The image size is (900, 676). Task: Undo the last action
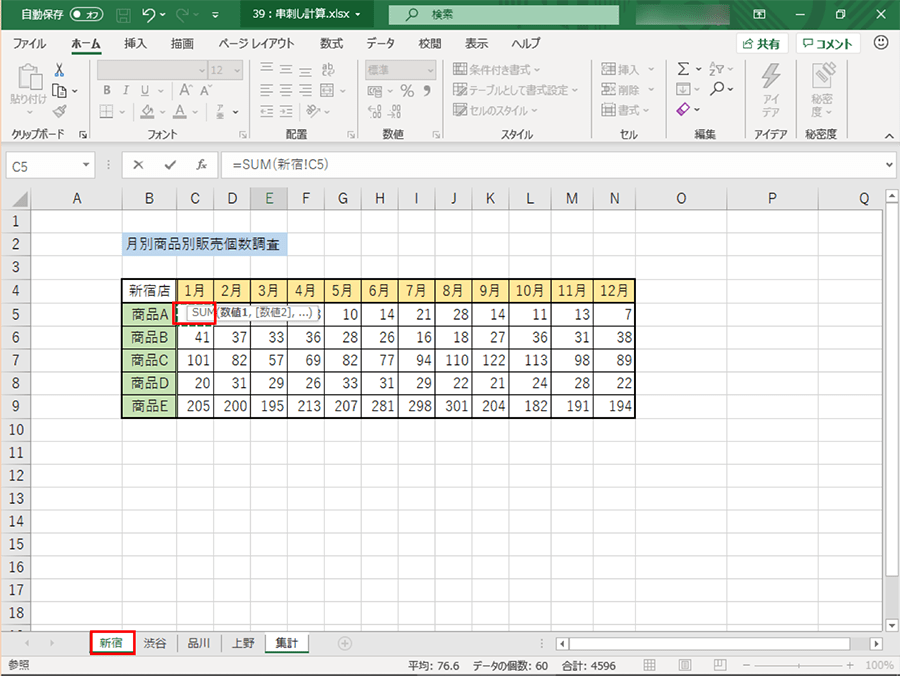(149, 15)
